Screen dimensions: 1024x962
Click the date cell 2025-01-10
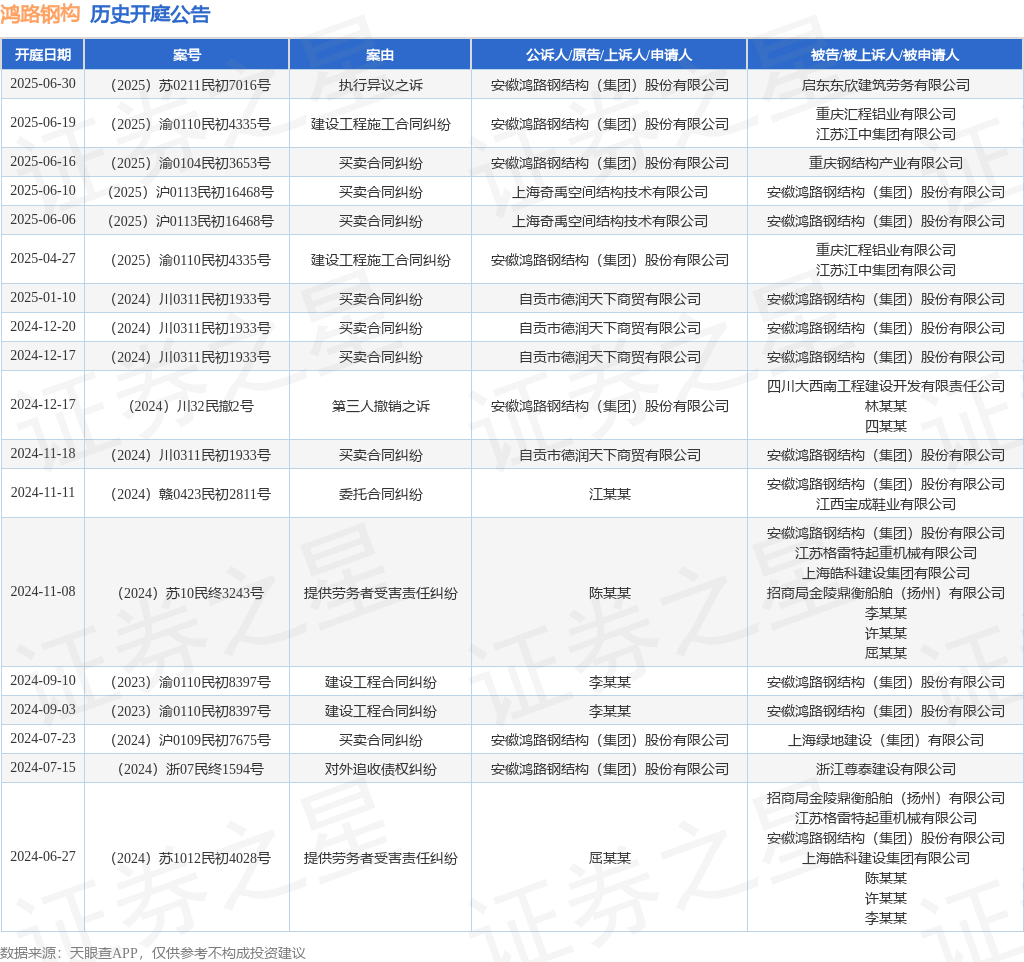tap(43, 298)
